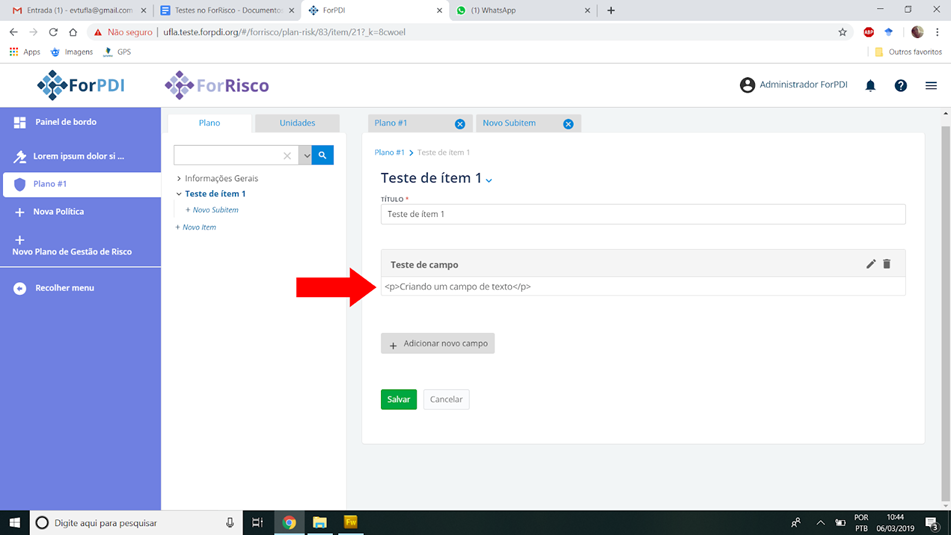Open File Explorer from the taskbar
This screenshot has height=535, width=951.
320,522
